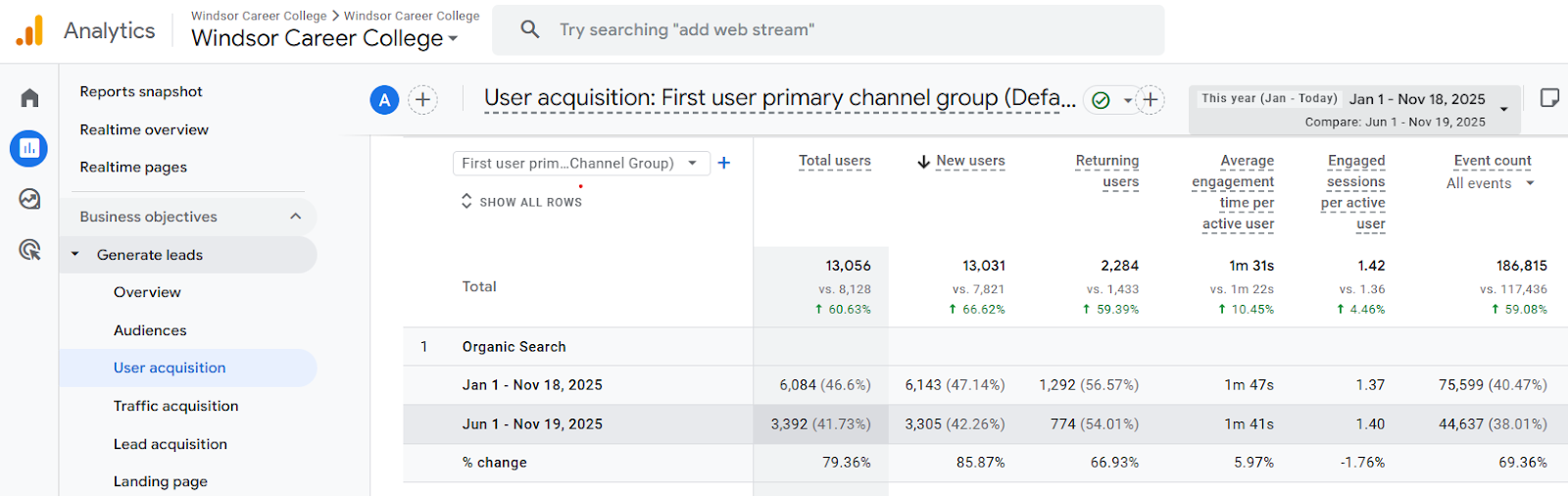This screenshot has width=1568, height=496.
Task: Open the First user primary Channel Group dropdown
Action: (x=580, y=163)
